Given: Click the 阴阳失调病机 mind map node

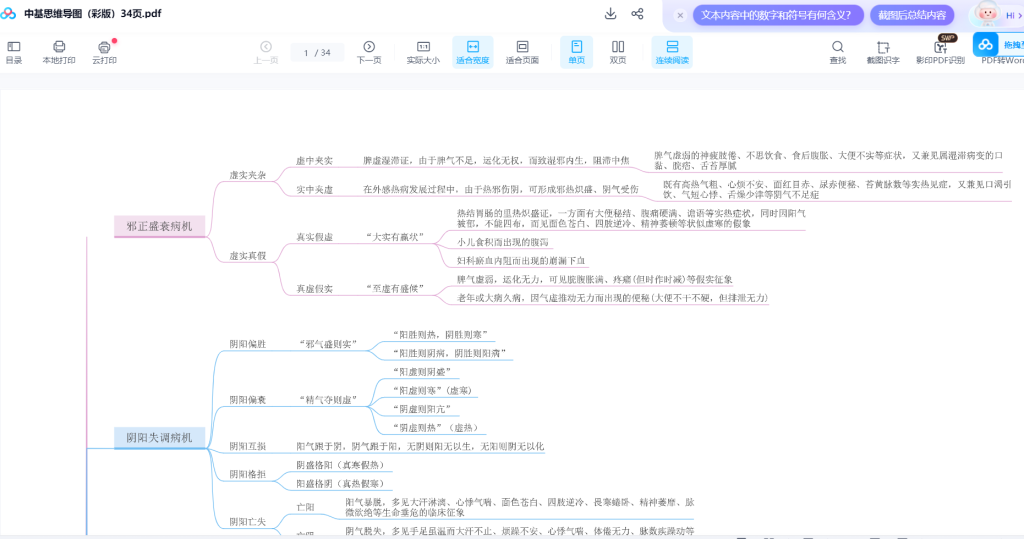Looking at the screenshot, I should tap(159, 438).
